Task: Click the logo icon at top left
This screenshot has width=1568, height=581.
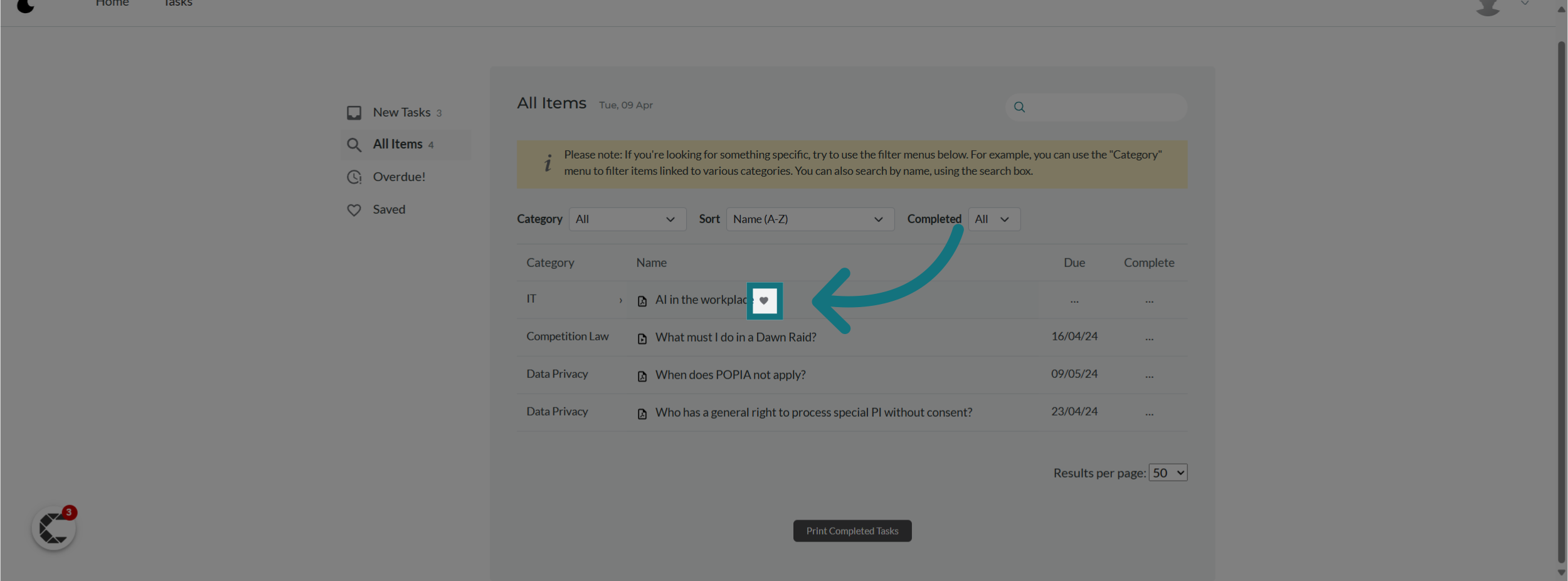Action: point(25,6)
